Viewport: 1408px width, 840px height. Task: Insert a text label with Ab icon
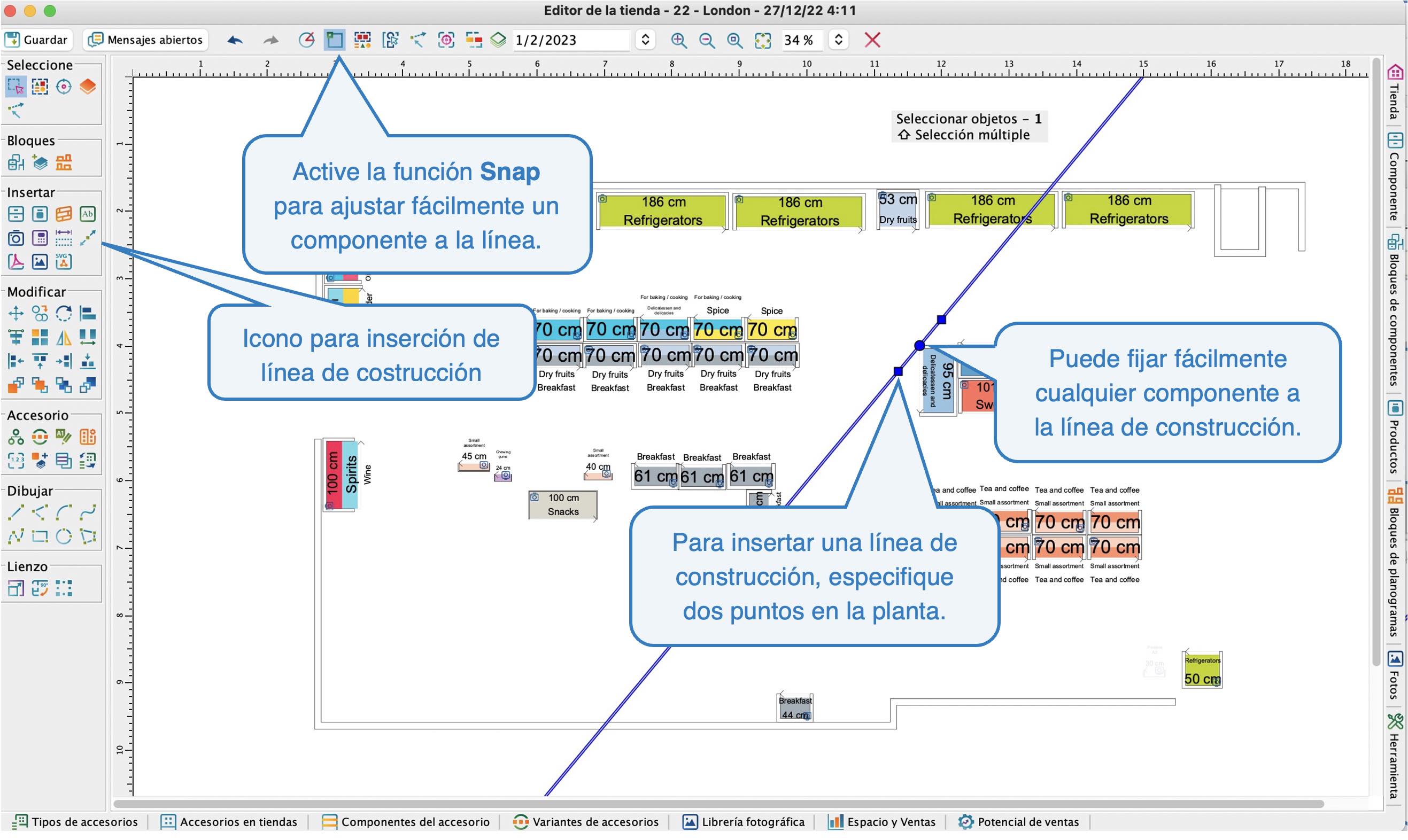coord(88,214)
